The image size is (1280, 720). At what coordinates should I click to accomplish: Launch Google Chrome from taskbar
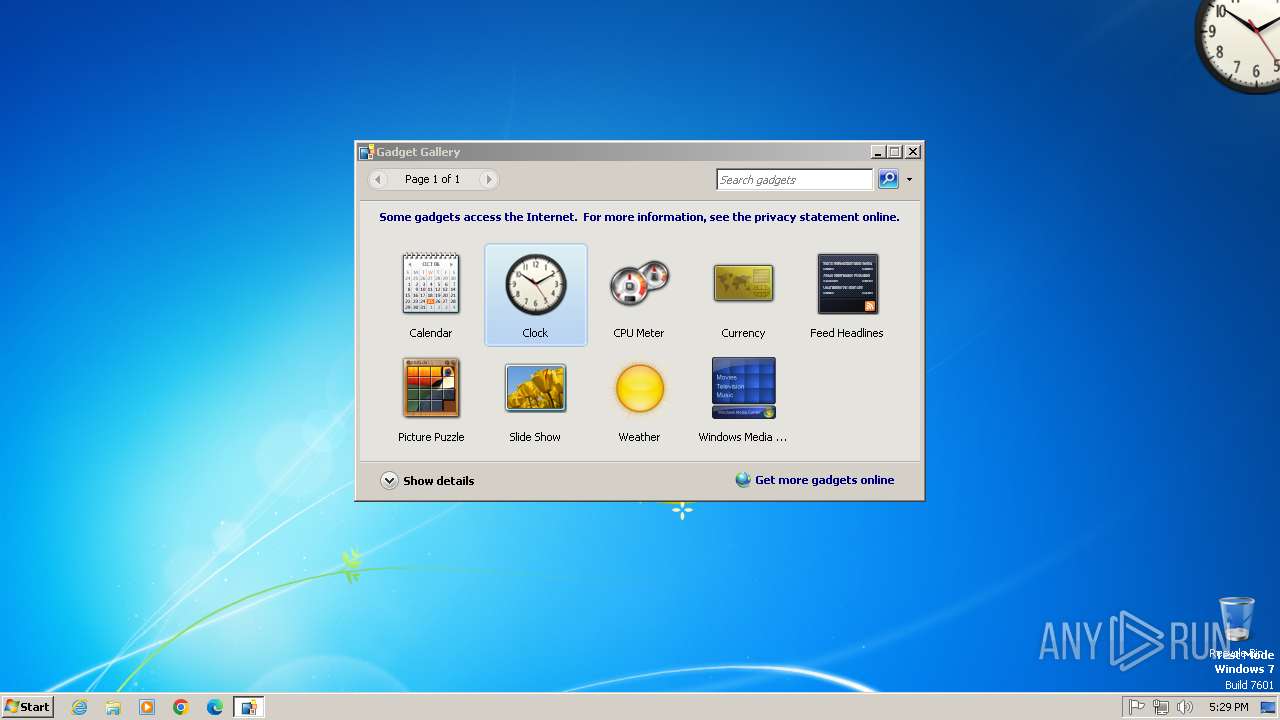tap(181, 707)
